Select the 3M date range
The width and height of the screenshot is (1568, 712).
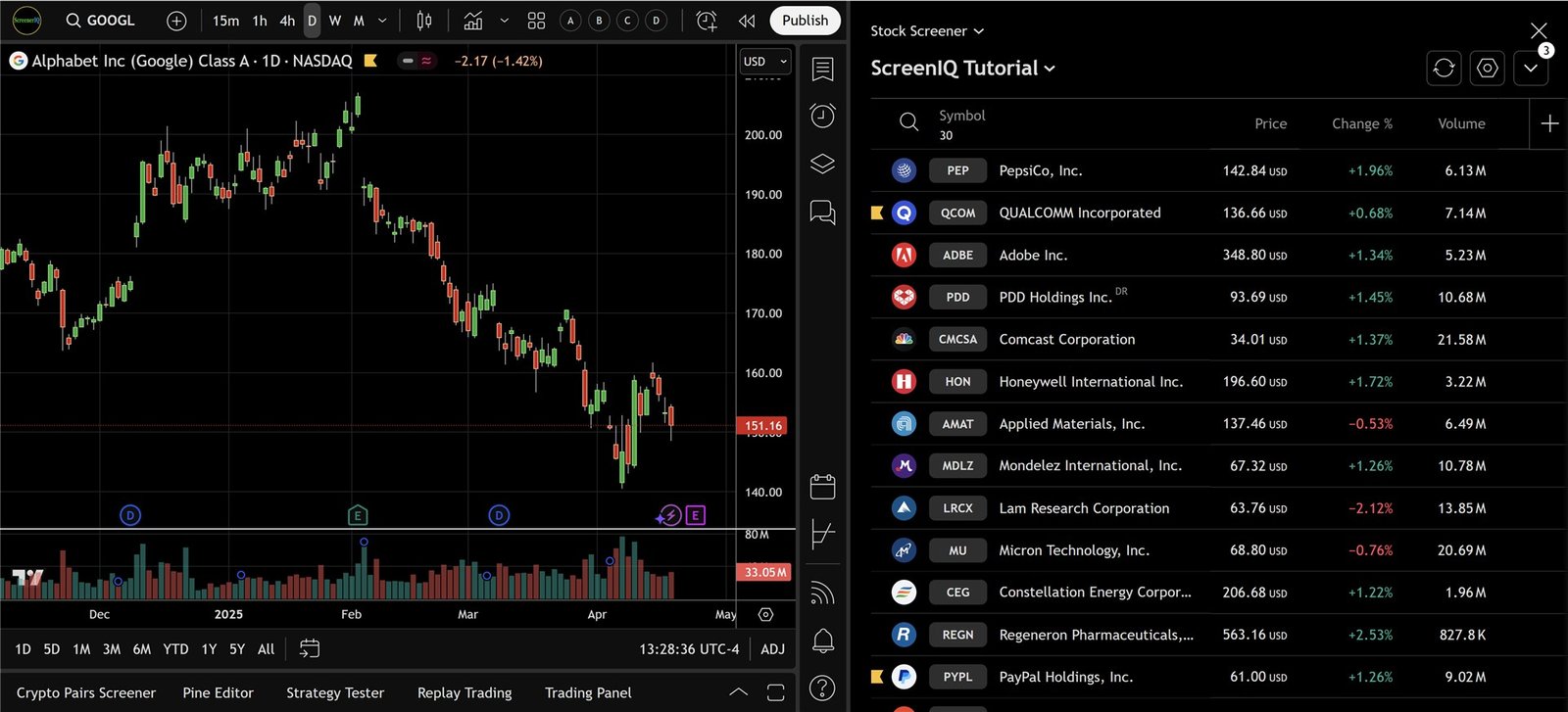(112, 649)
